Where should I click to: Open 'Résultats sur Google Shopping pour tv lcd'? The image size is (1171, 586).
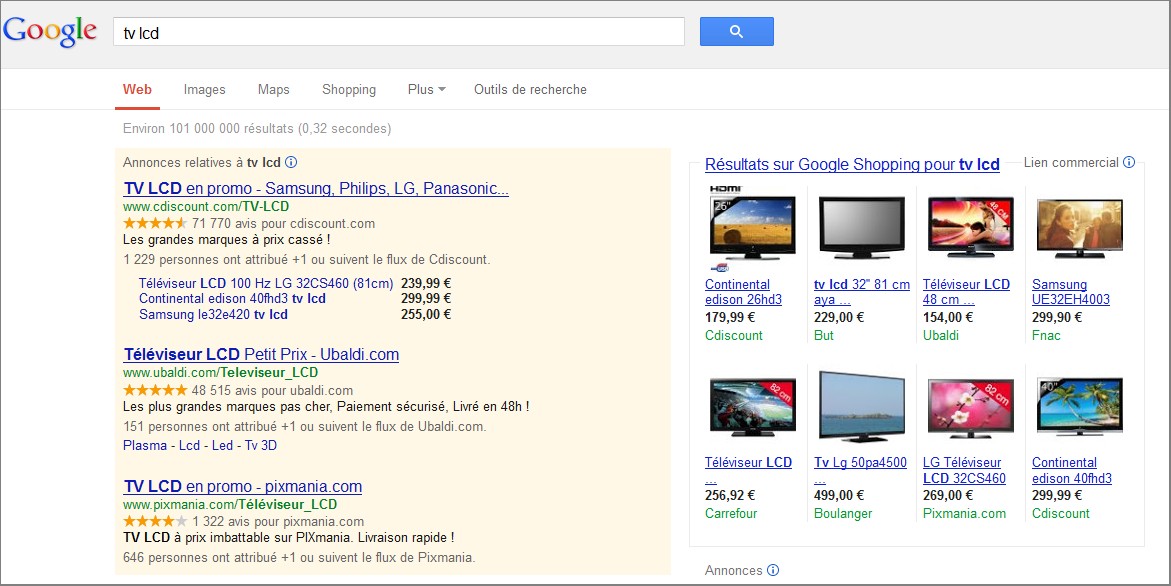pyautogui.click(x=852, y=165)
